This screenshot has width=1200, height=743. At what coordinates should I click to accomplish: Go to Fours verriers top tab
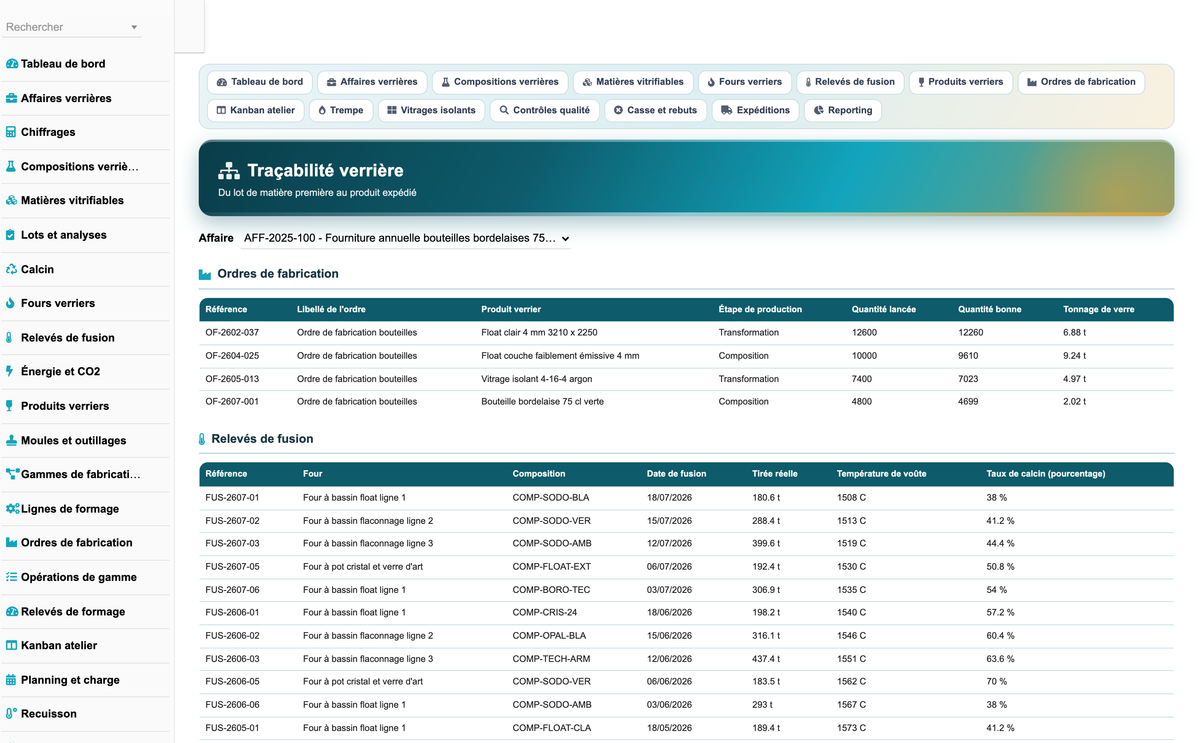click(x=745, y=82)
